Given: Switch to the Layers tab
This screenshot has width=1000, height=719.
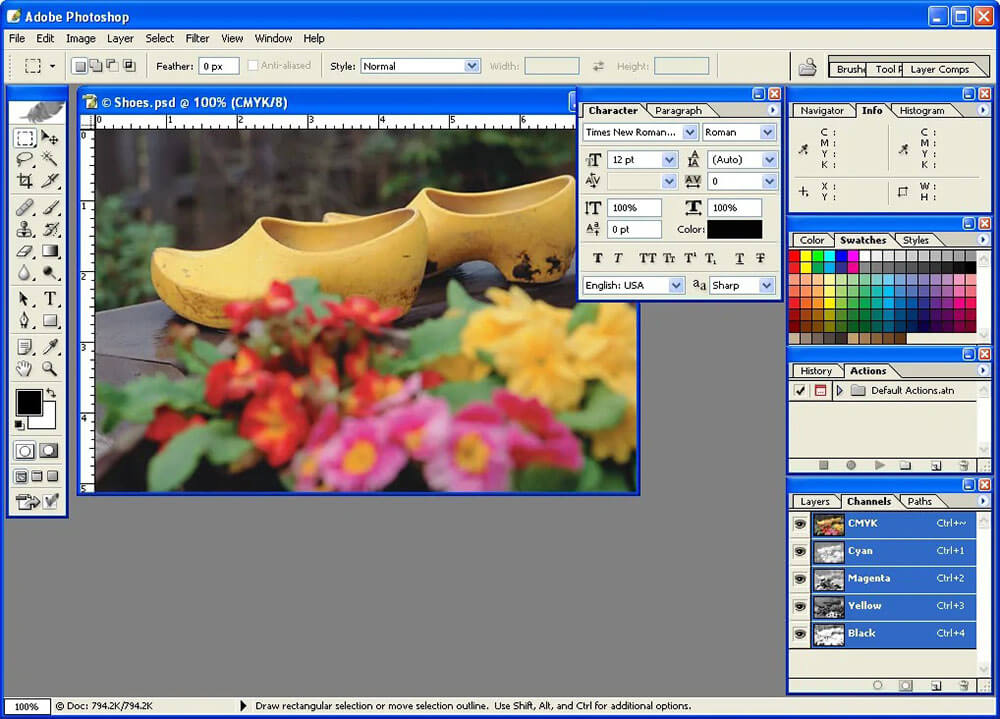Looking at the screenshot, I should coord(814,501).
